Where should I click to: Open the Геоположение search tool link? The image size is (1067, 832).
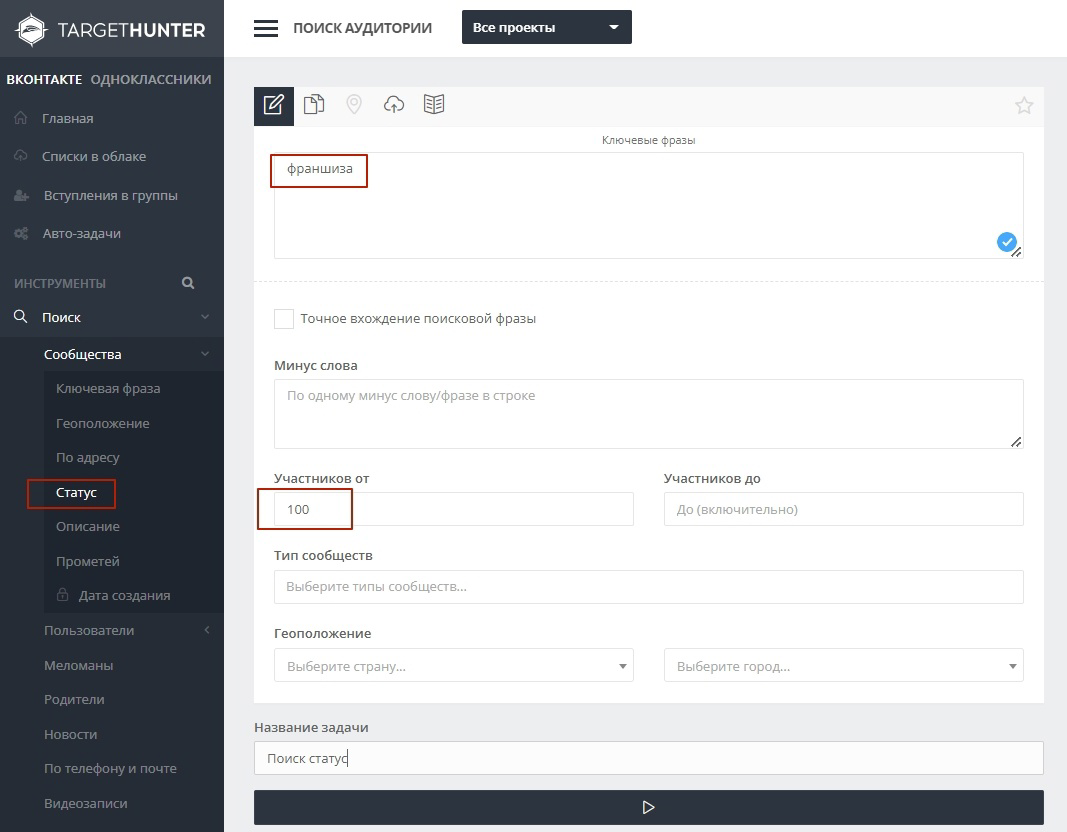coord(103,423)
